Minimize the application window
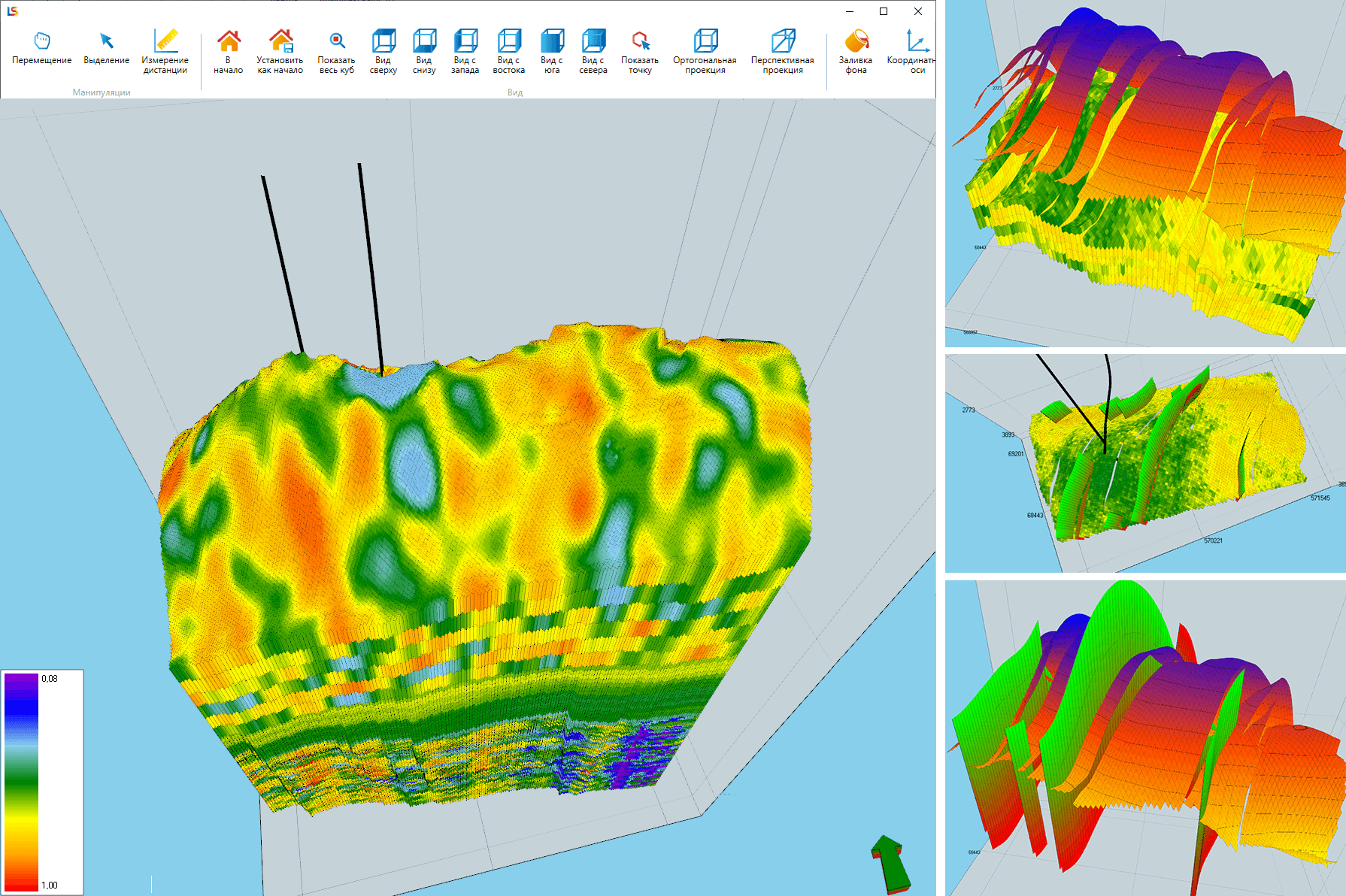 point(850,11)
